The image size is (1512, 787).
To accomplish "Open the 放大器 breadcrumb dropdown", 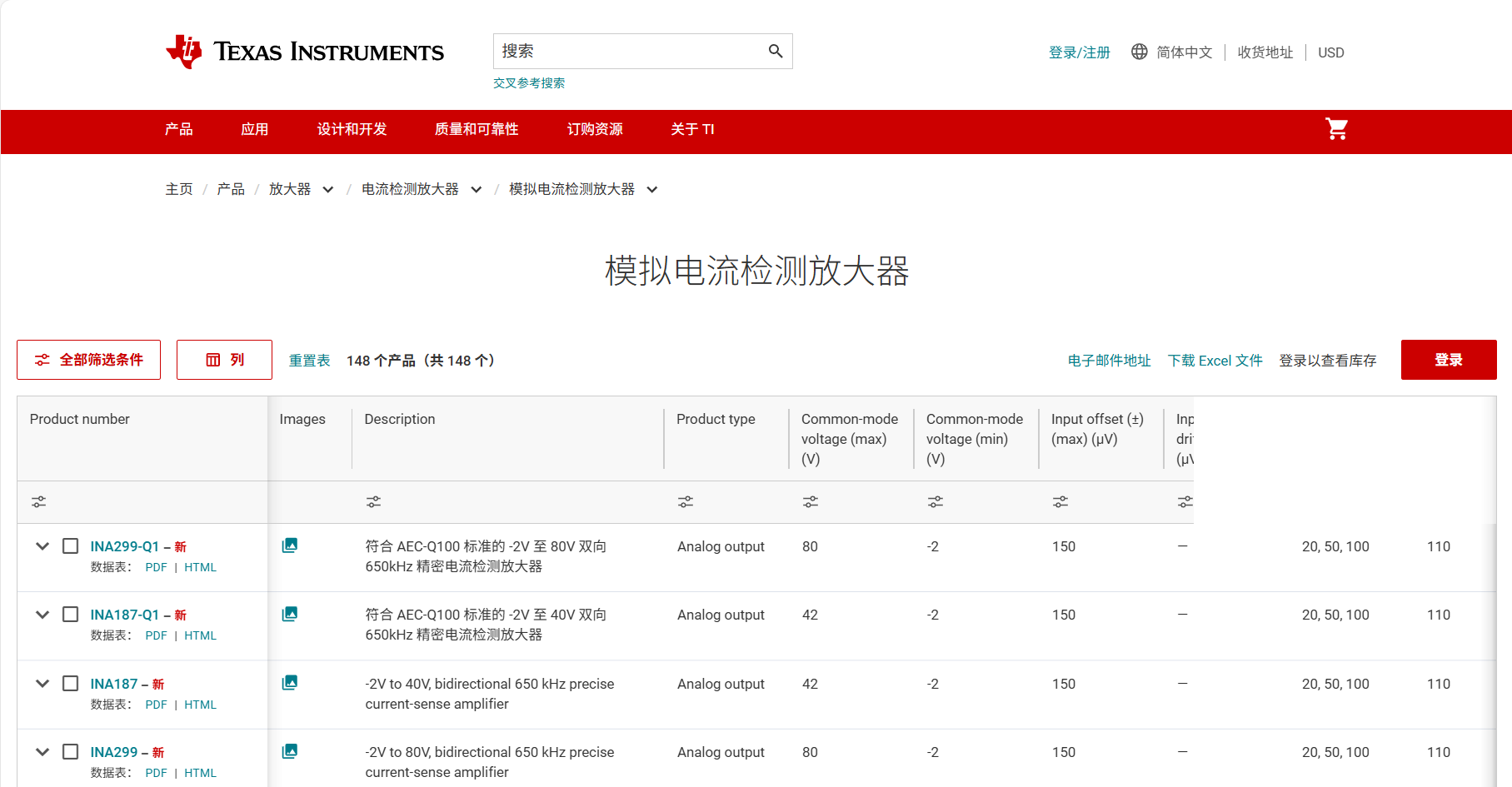I will pyautogui.click(x=328, y=190).
